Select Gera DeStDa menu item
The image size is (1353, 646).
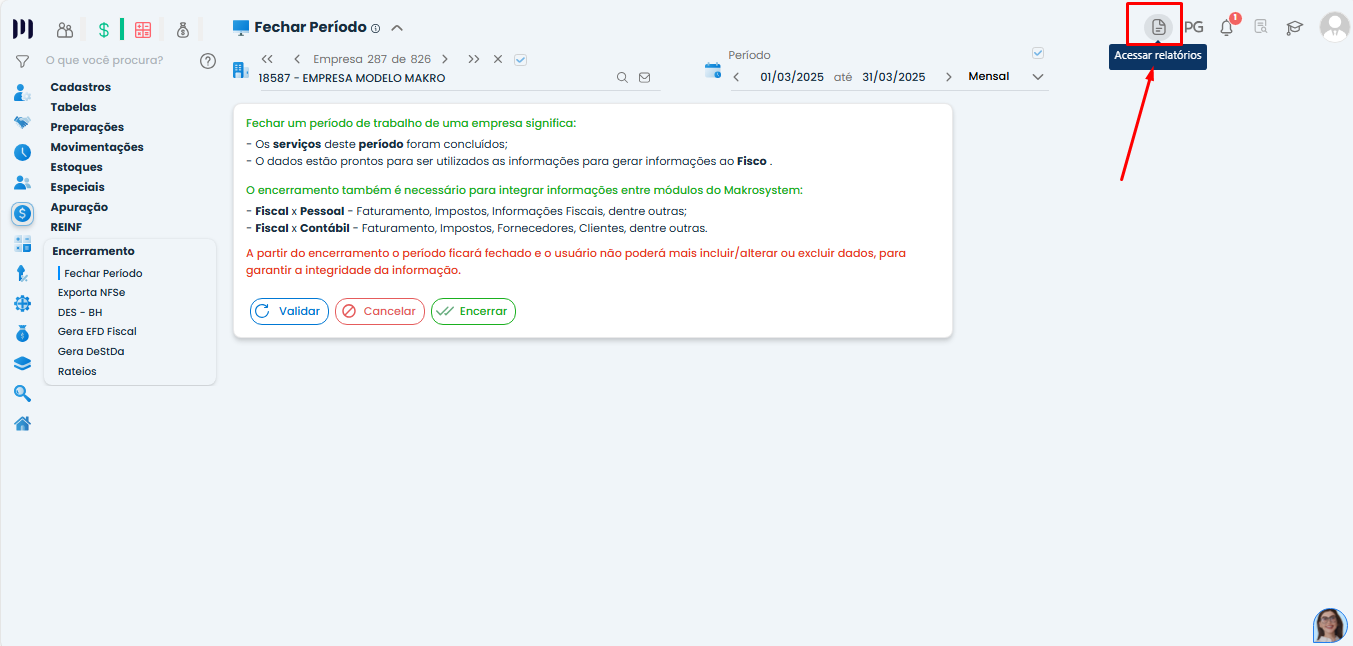coord(91,351)
